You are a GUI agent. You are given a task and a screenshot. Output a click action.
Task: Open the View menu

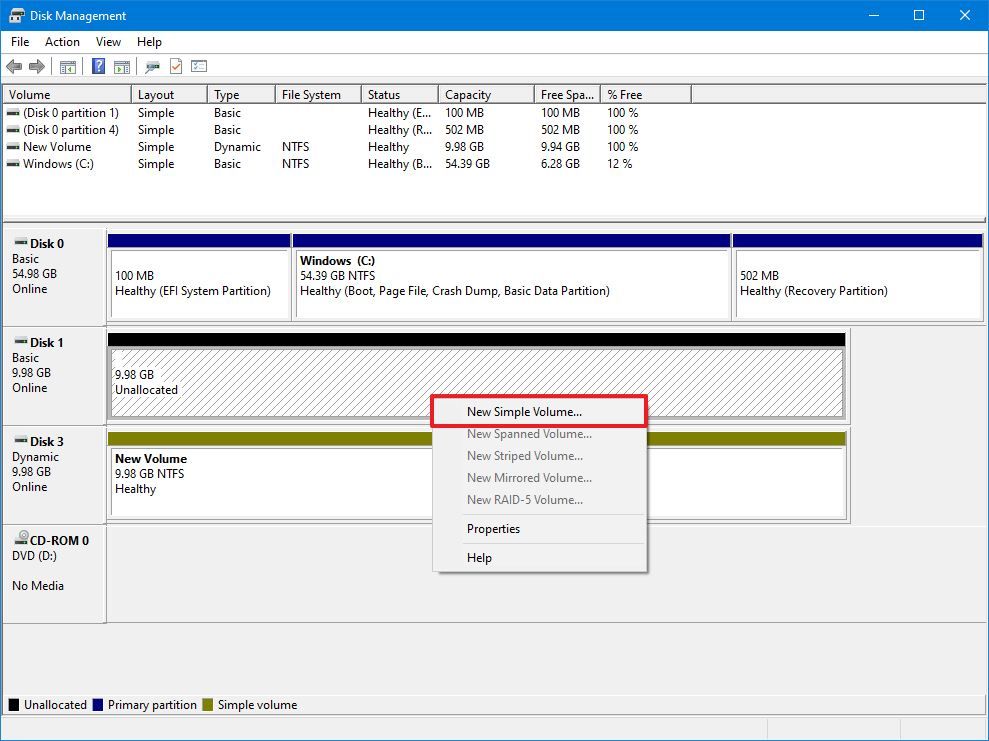coord(108,42)
